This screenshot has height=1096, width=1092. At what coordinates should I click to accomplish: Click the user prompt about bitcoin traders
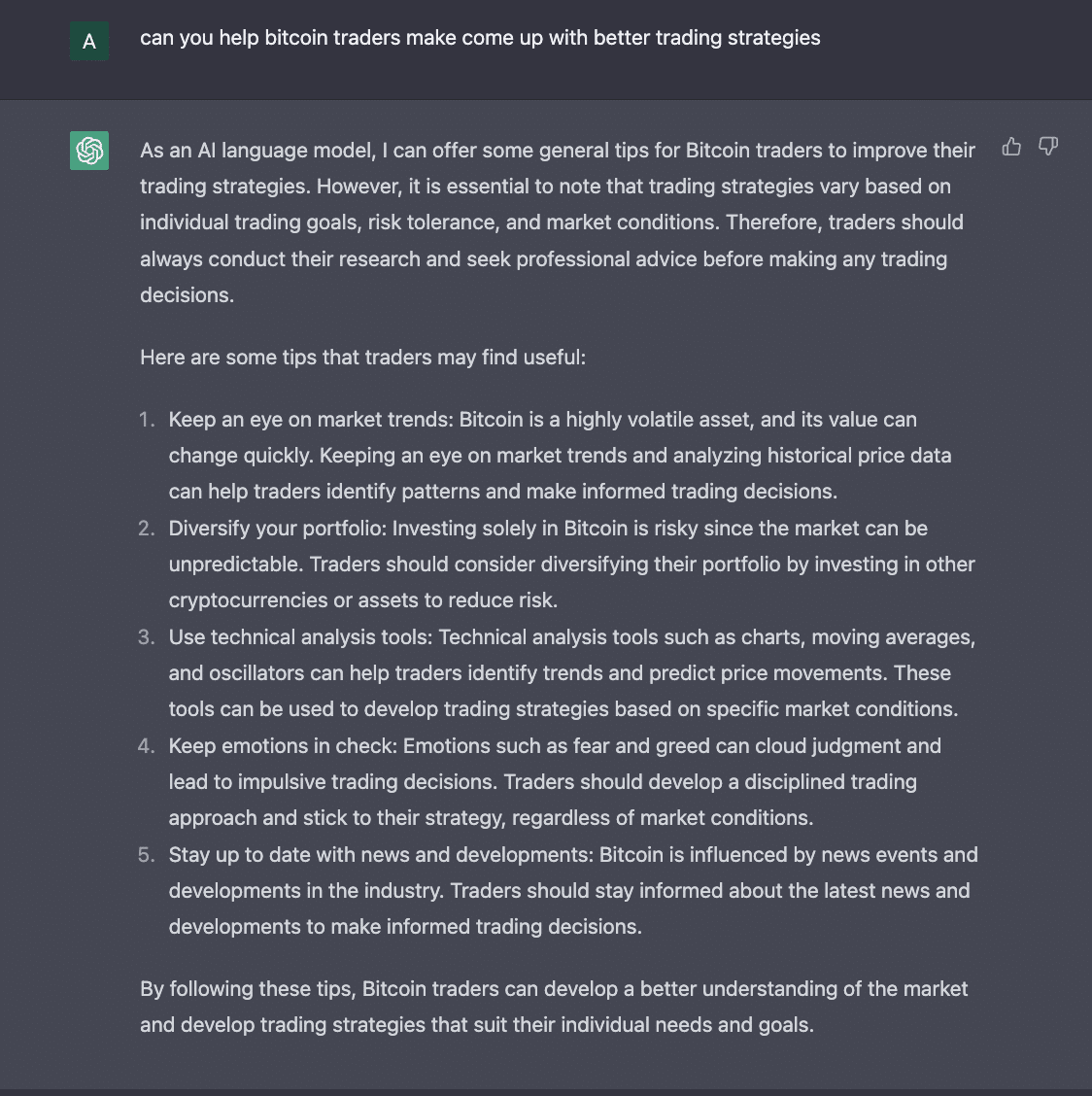click(480, 38)
